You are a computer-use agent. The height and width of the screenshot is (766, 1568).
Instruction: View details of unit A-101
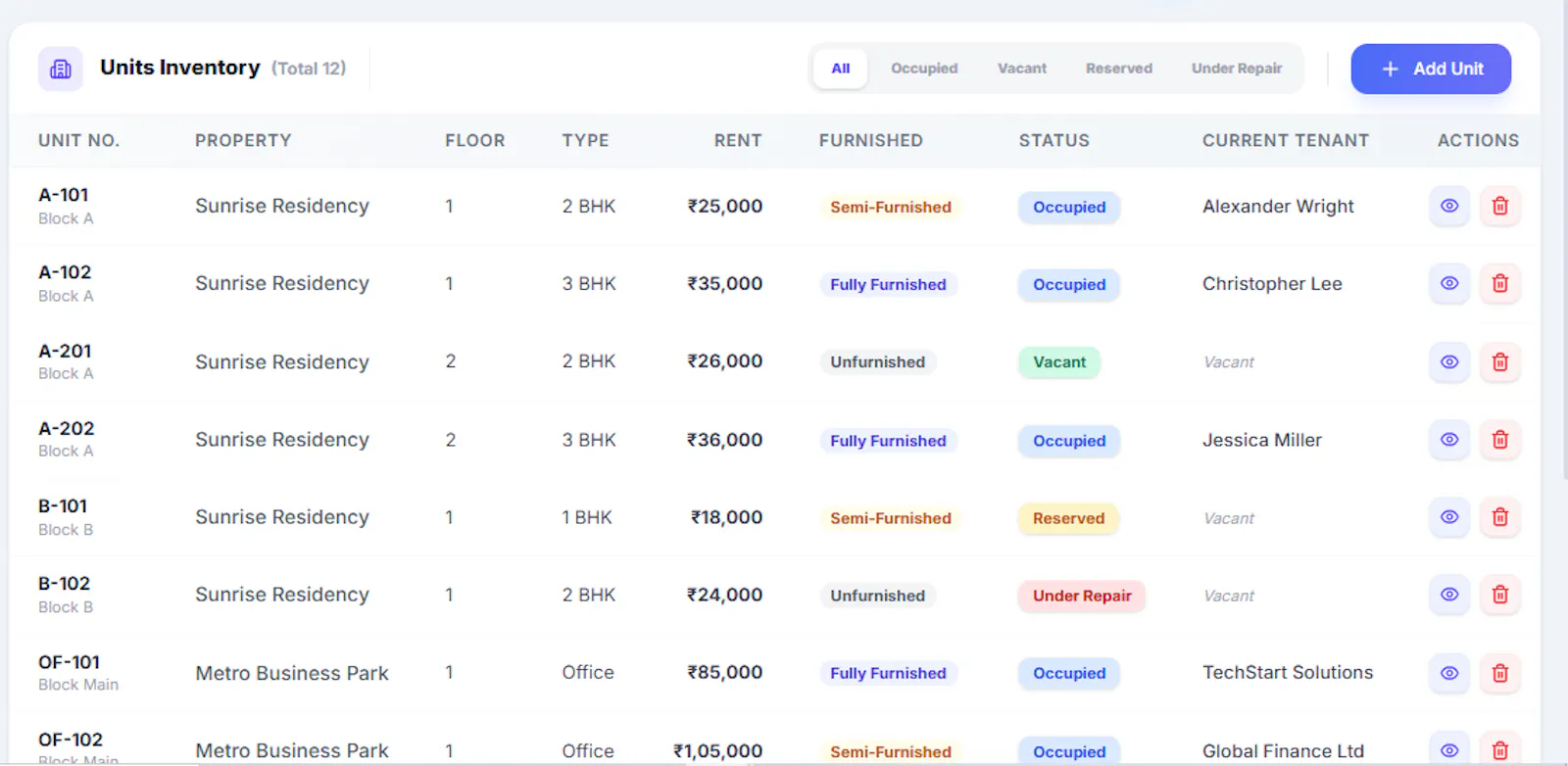coord(1449,206)
